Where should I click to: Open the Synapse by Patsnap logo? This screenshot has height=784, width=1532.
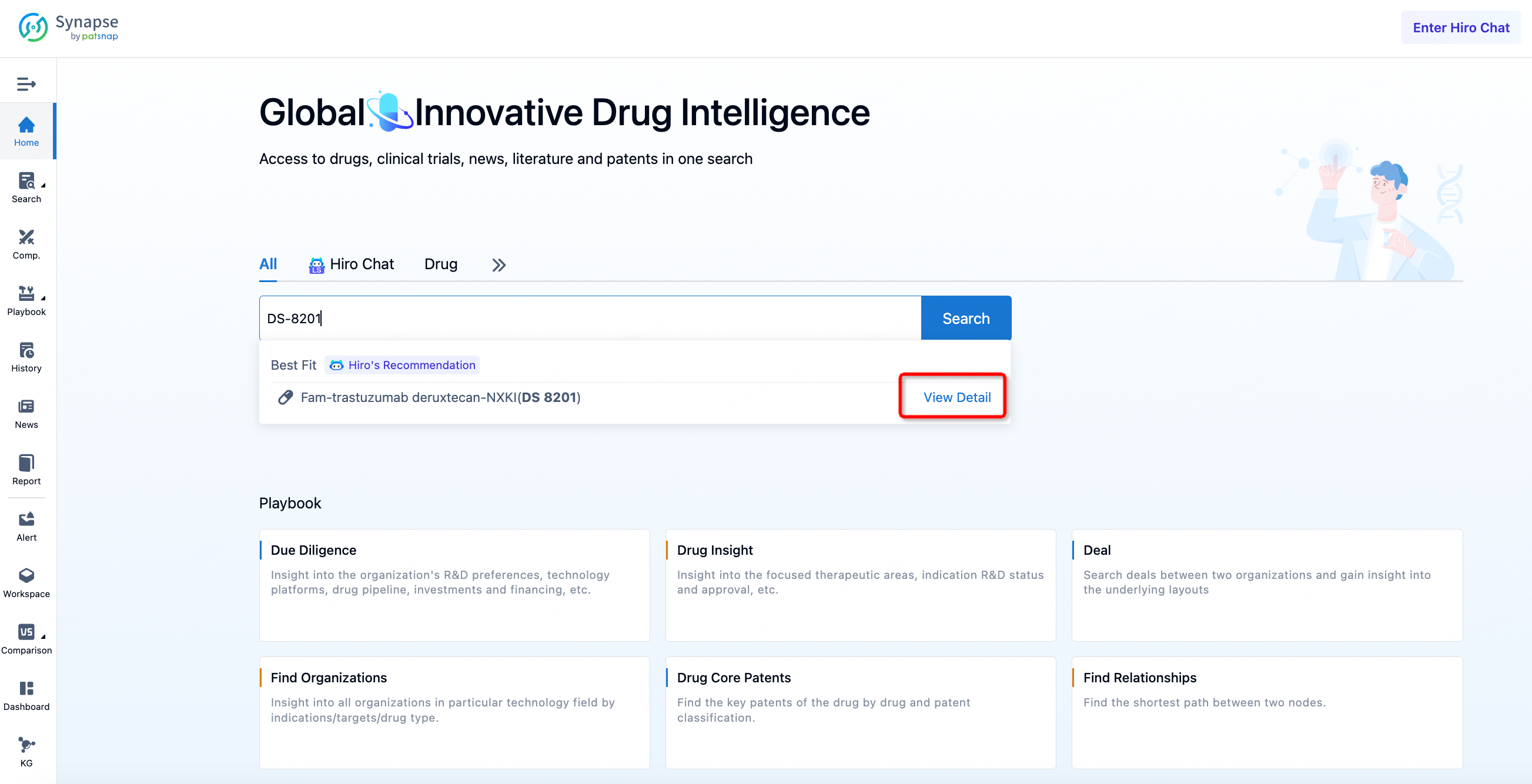[x=68, y=28]
